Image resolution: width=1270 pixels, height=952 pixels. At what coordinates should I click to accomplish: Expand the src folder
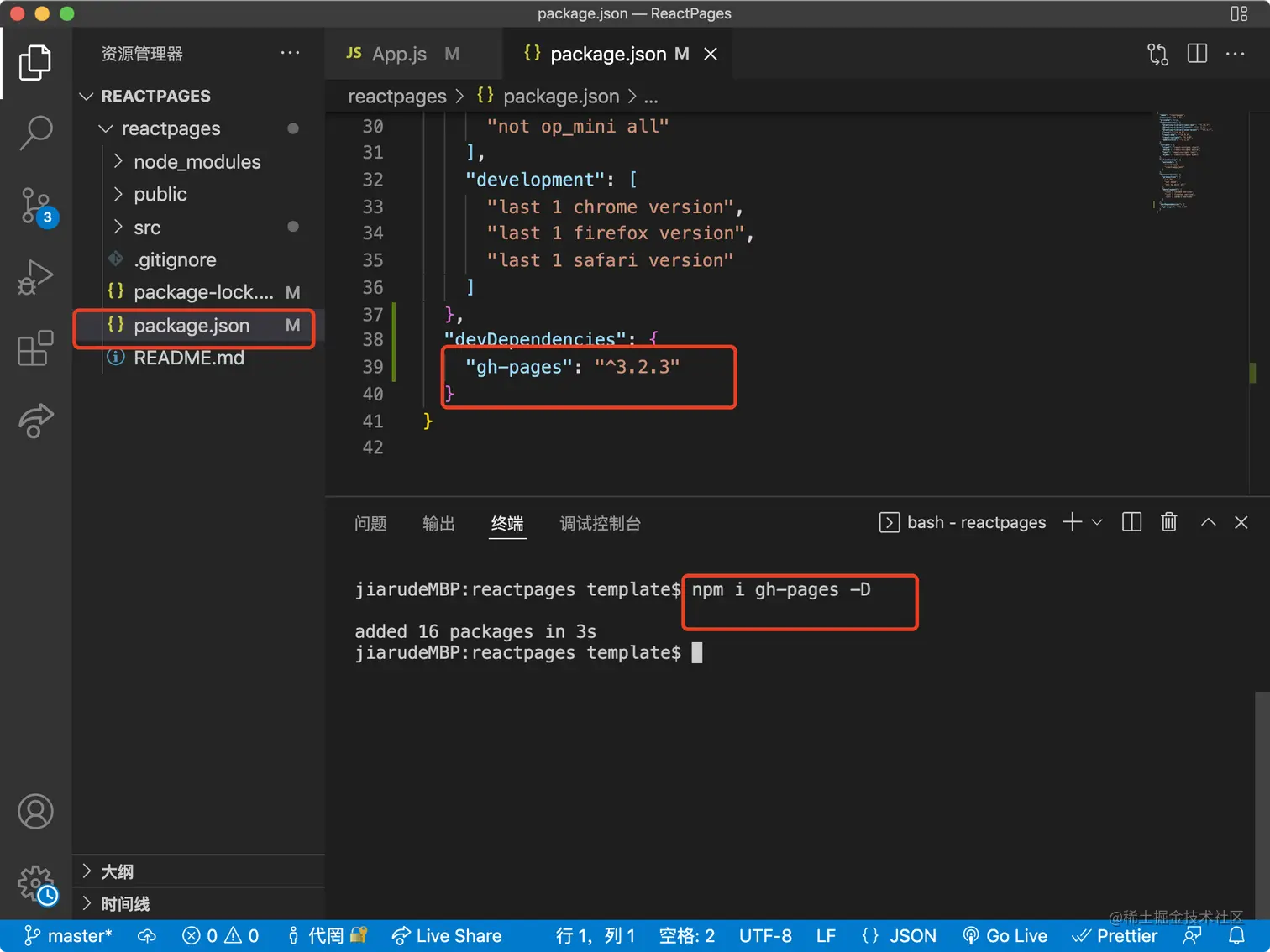(118, 227)
